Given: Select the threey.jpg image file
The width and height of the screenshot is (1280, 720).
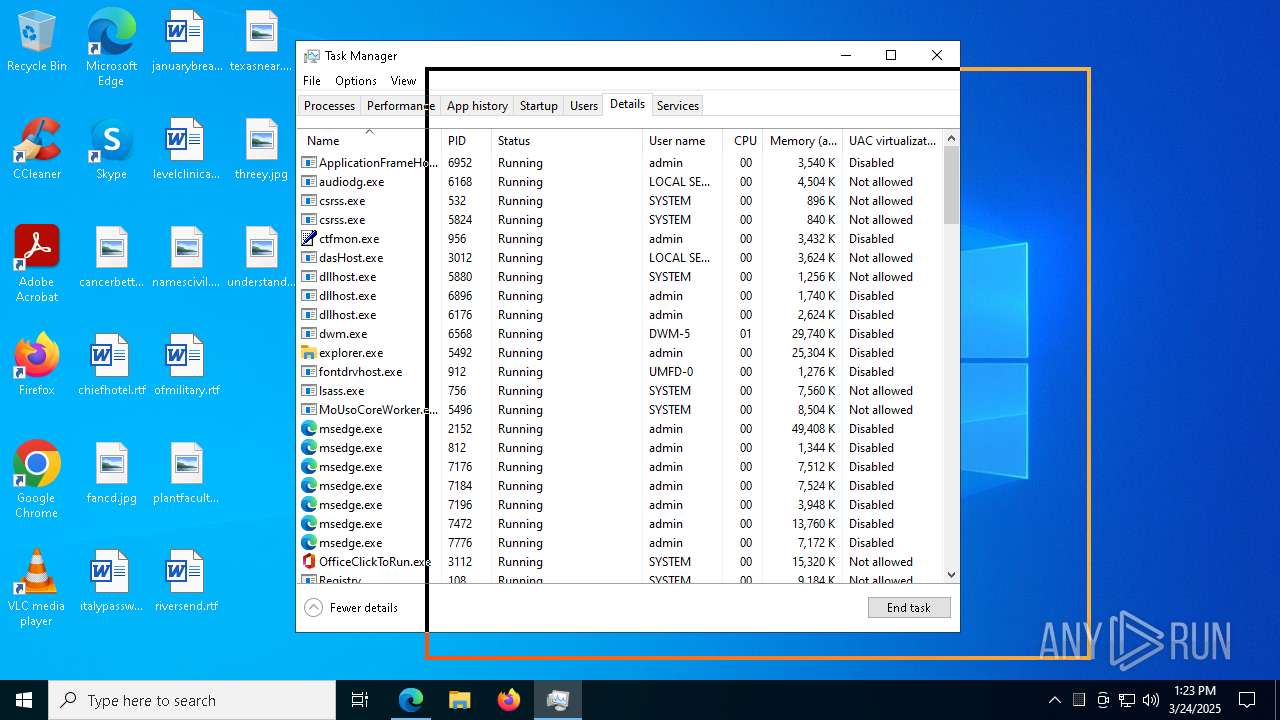Looking at the screenshot, I should [261, 150].
